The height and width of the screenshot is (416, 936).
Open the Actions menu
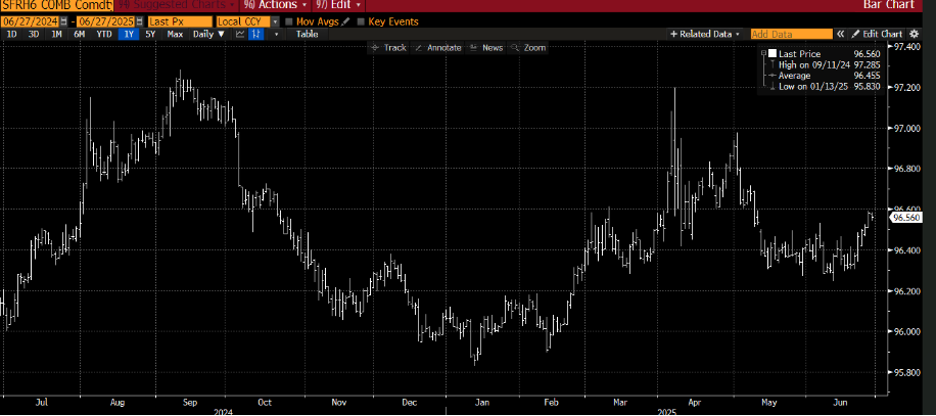point(275,5)
